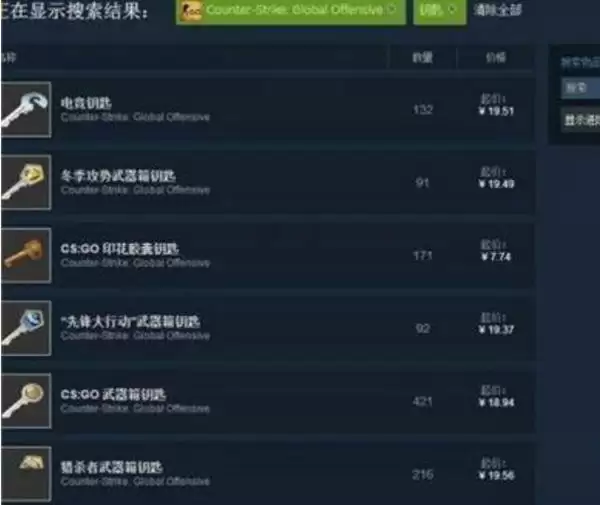Open the 电竞钥匙 key thumbnail

[x=26, y=110]
